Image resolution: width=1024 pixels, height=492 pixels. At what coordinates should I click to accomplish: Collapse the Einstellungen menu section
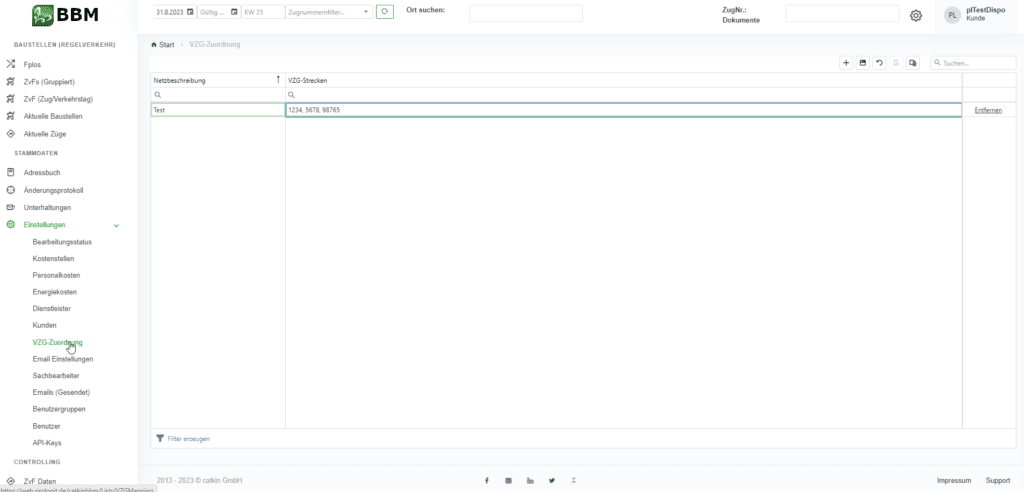pos(116,225)
